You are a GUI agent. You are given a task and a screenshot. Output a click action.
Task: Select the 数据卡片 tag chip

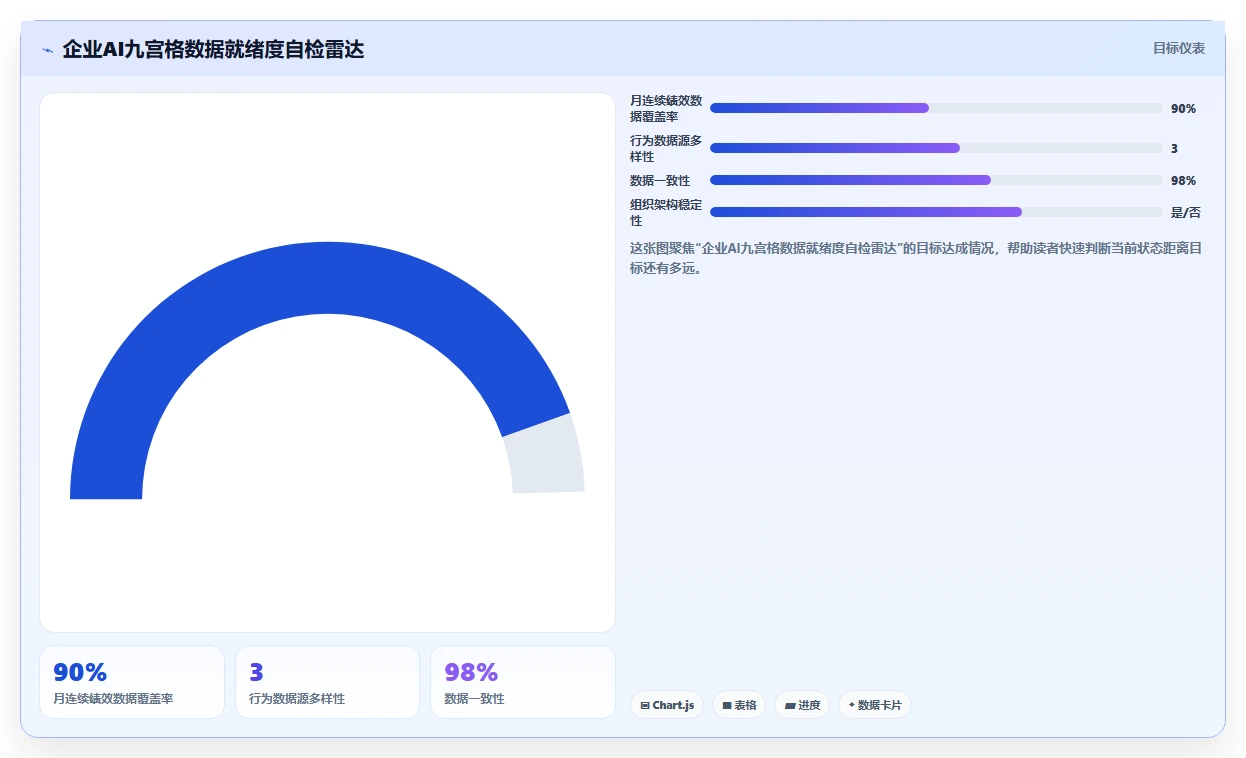click(875, 705)
